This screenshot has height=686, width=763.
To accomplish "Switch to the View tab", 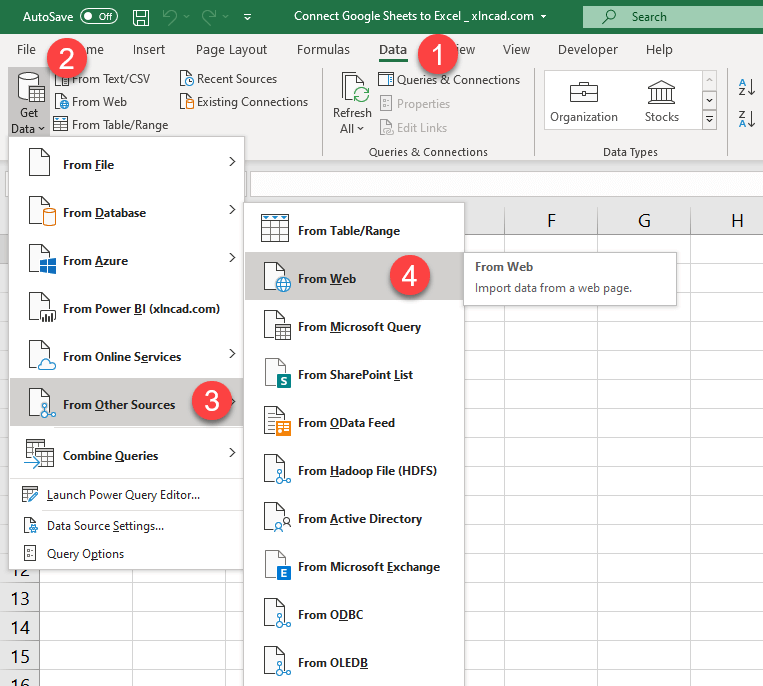I will click(516, 50).
